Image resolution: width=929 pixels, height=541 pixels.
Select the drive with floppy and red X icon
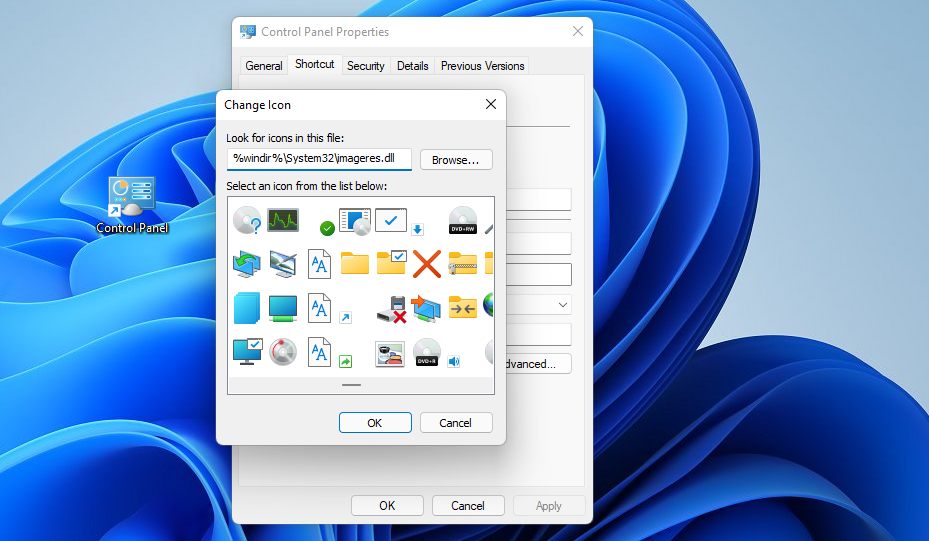point(391,309)
